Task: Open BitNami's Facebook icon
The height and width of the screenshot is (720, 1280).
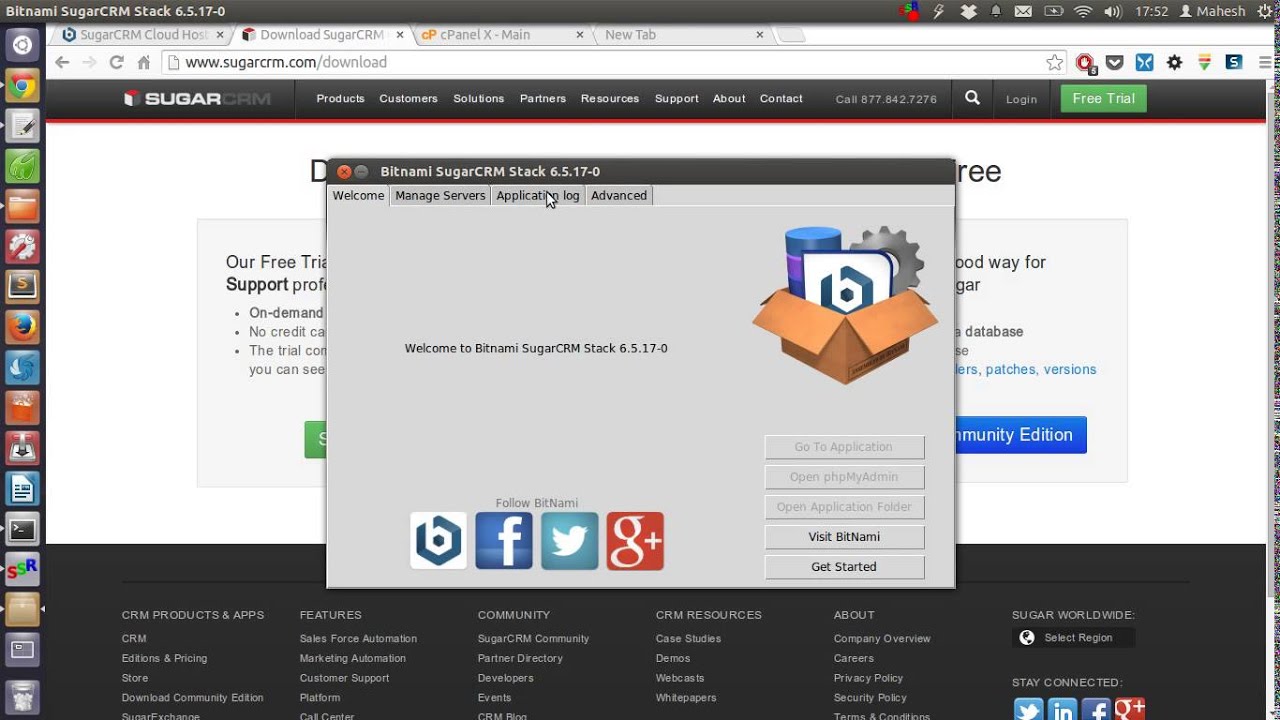Action: pos(504,541)
